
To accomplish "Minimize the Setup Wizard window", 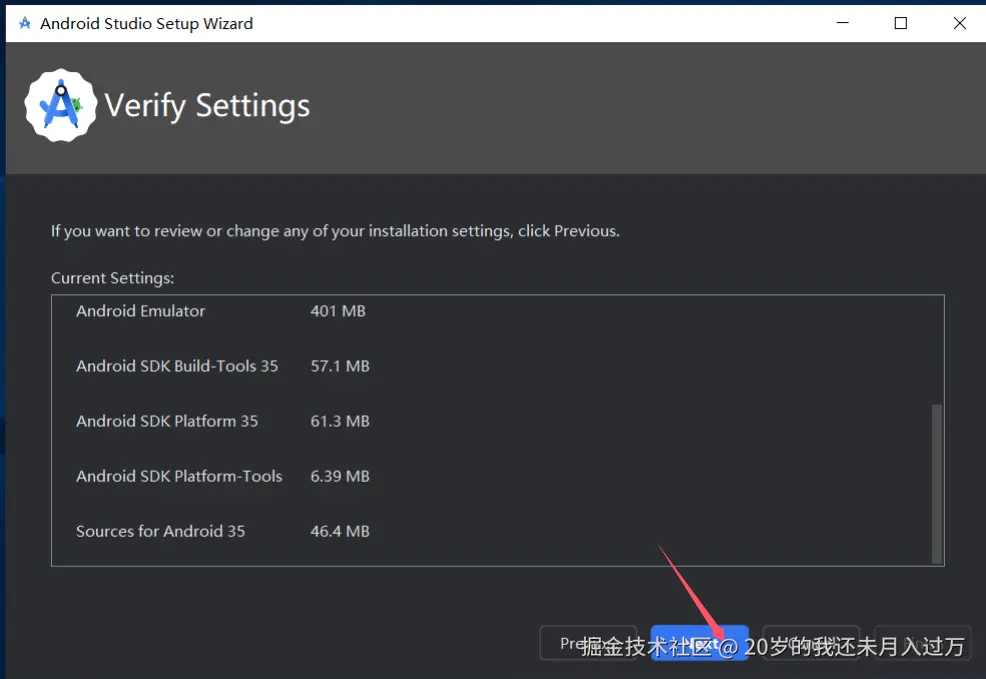I will point(843,23).
